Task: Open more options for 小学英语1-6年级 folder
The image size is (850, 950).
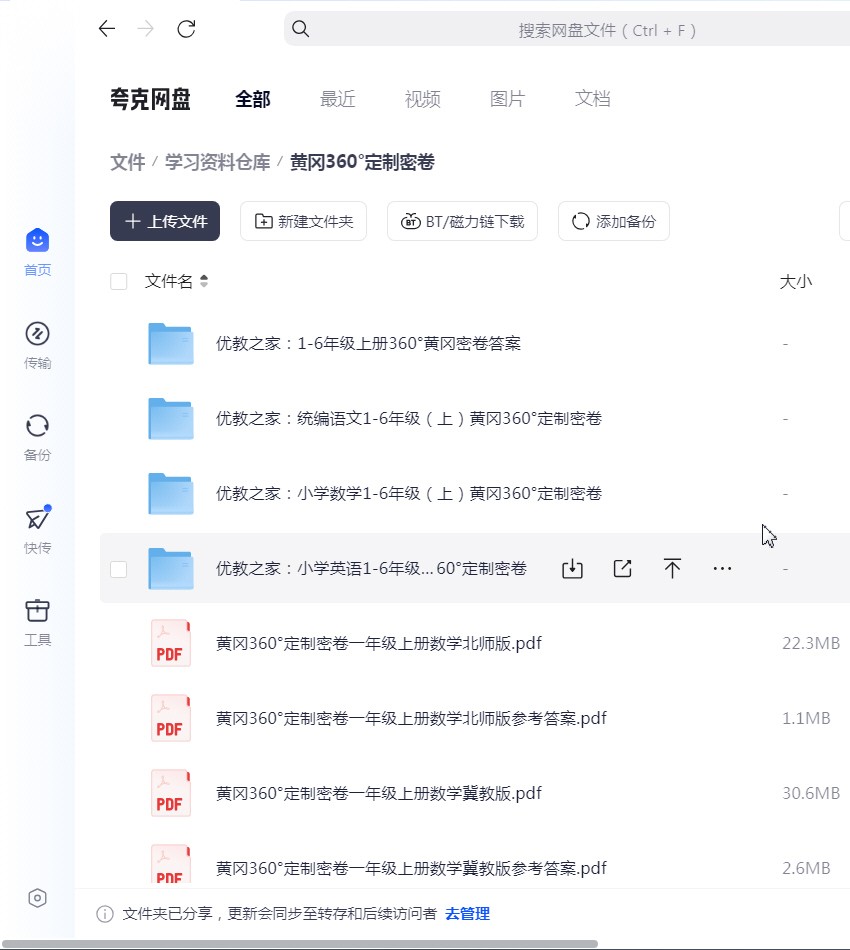Action: 722,569
